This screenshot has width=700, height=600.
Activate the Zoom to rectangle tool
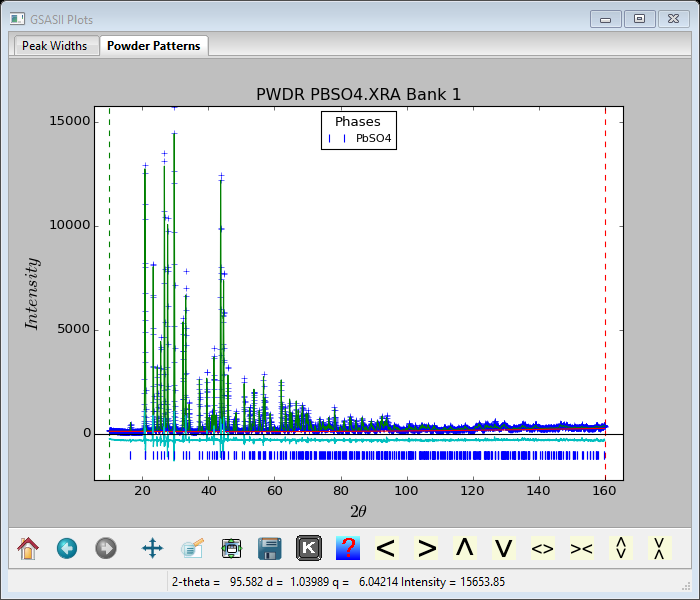[192, 548]
